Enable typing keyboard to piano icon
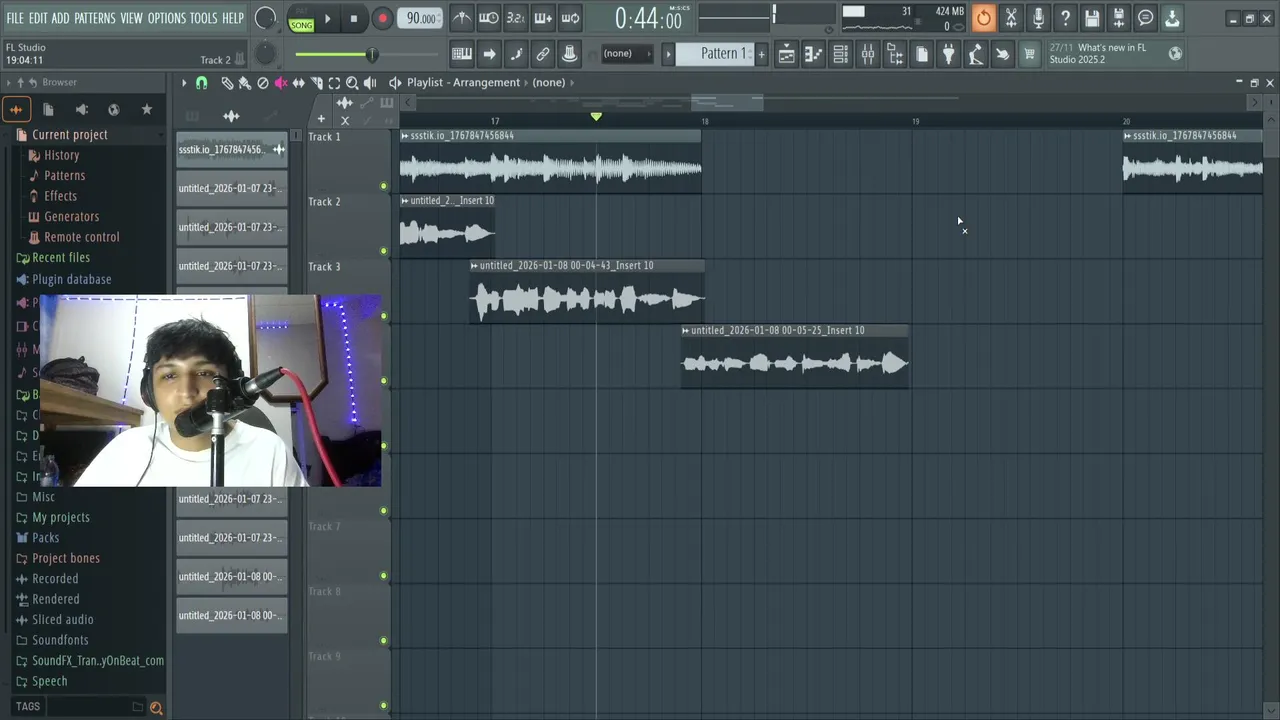Viewport: 1280px width, 720px height. 462,54
